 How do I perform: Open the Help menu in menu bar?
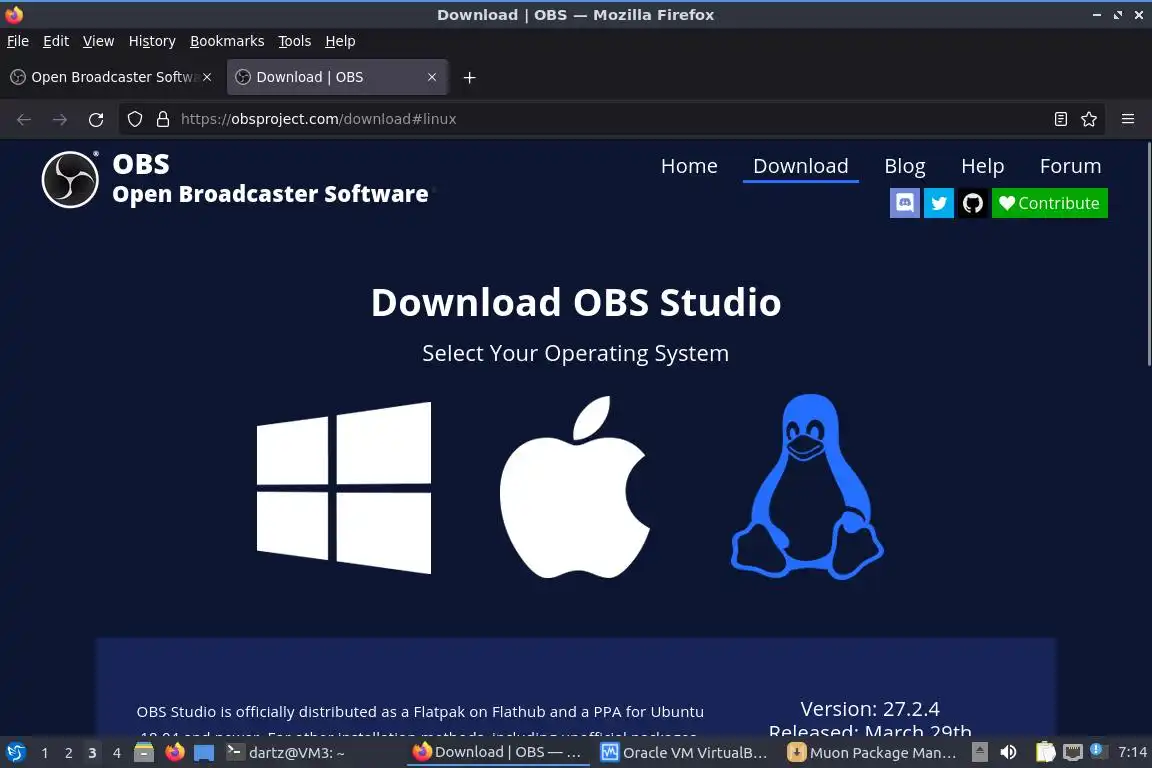tap(340, 41)
